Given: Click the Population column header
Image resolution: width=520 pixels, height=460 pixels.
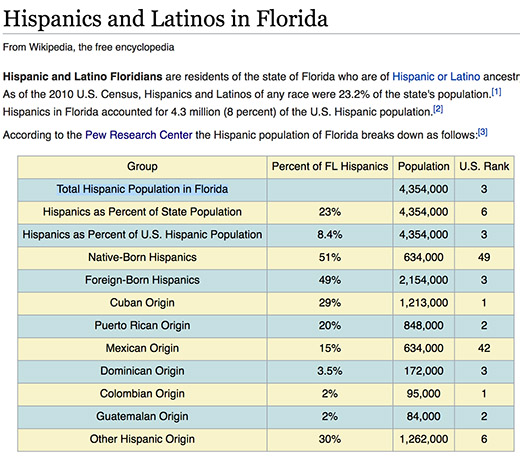Looking at the screenshot, I should [423, 166].
